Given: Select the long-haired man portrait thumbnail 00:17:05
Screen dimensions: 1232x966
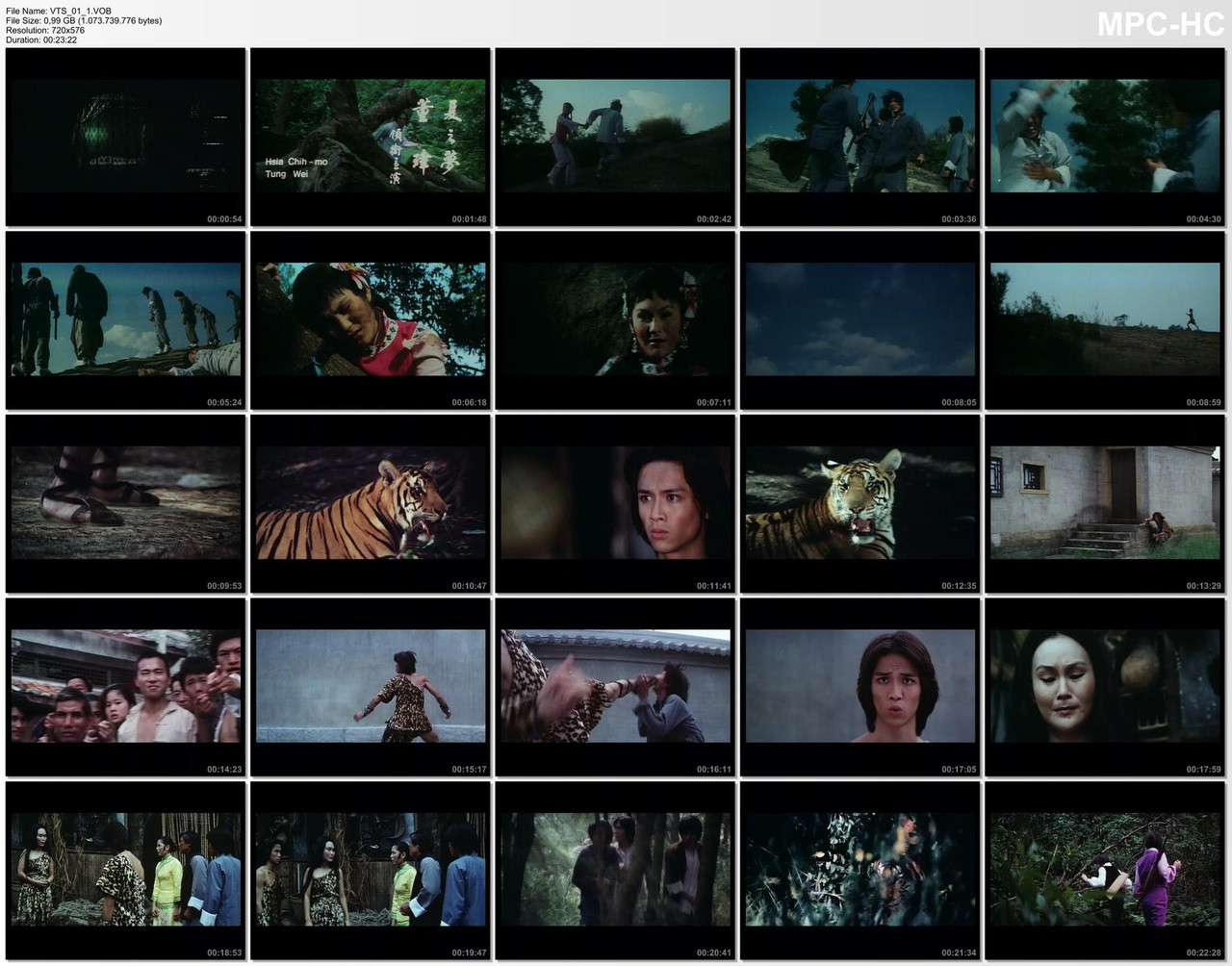Looking at the screenshot, I should click(x=860, y=687).
